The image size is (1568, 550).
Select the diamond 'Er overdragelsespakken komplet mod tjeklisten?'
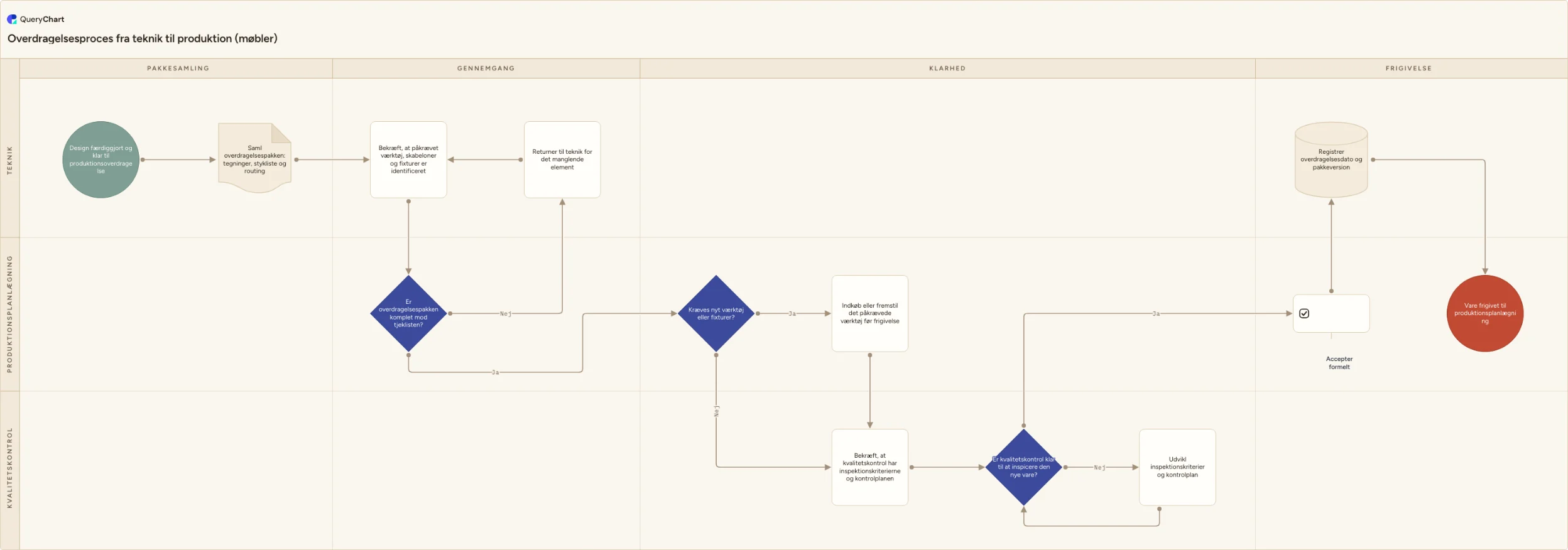point(408,313)
